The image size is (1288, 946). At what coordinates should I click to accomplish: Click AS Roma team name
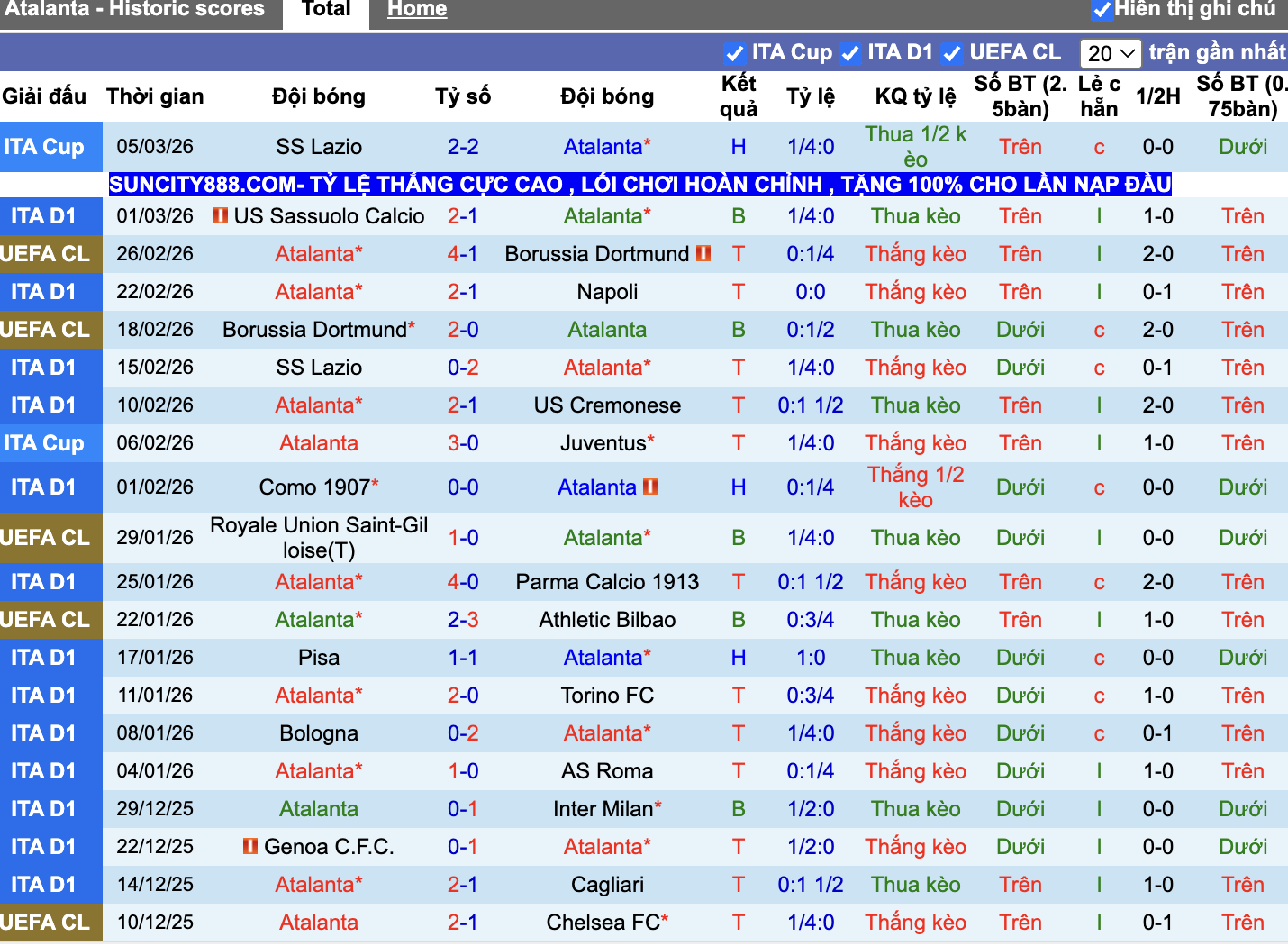(x=608, y=771)
